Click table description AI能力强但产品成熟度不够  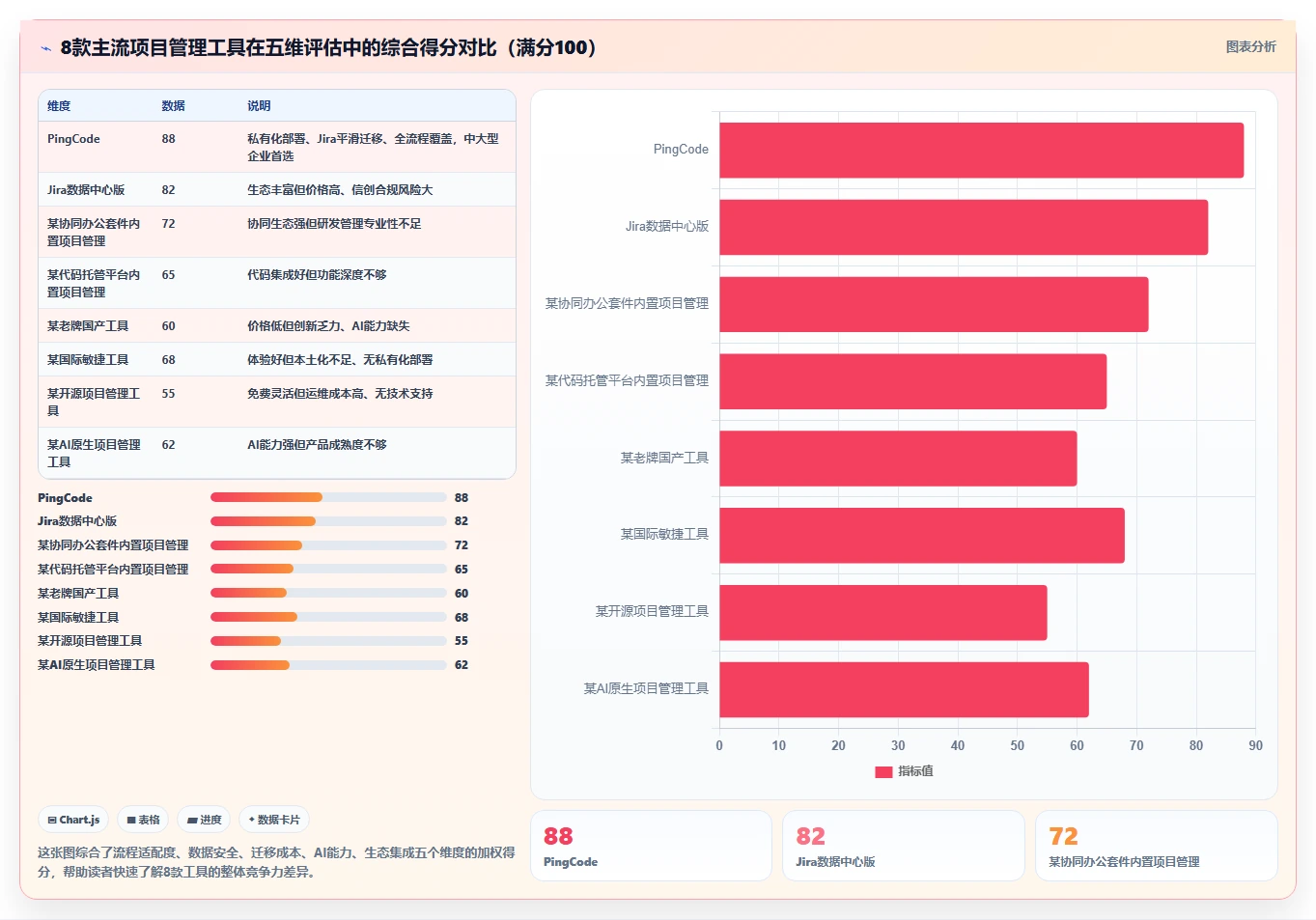point(317,445)
